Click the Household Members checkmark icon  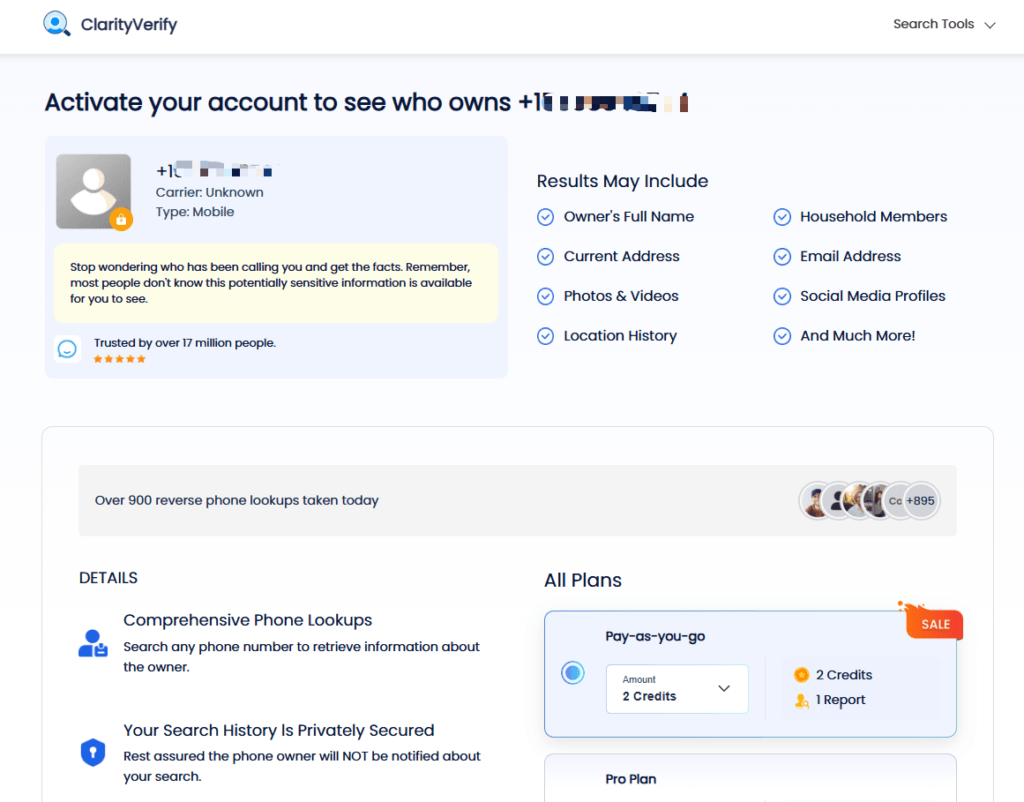click(782, 217)
